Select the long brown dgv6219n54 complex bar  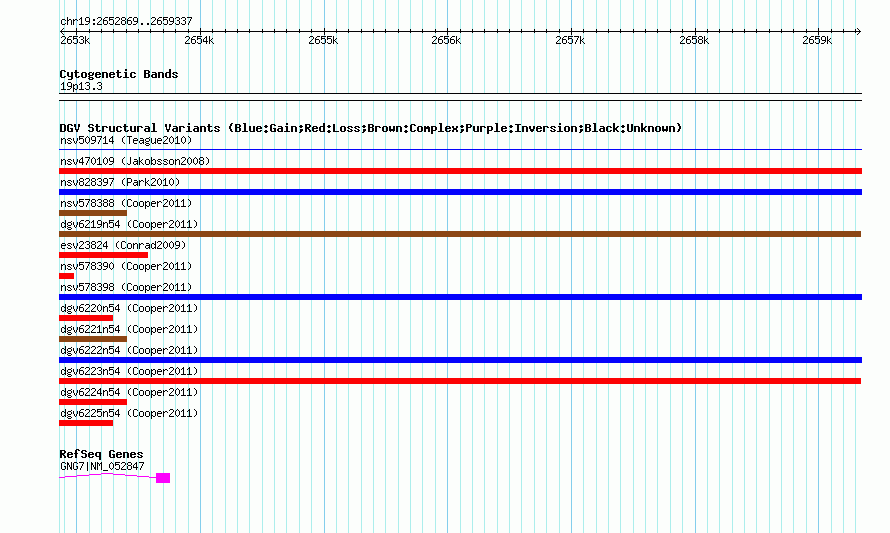[x=460, y=234]
